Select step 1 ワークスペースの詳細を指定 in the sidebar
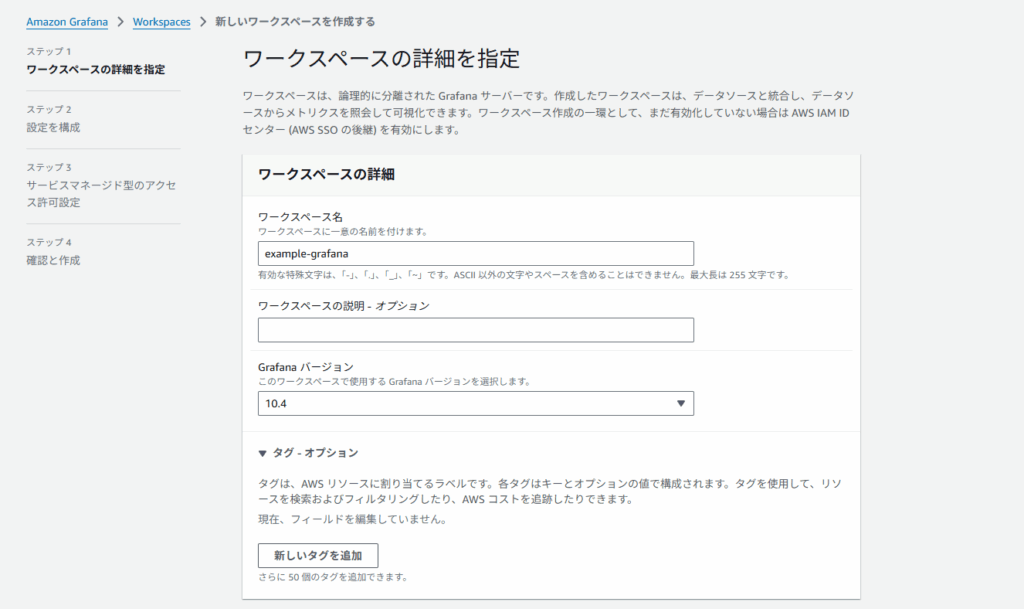1024x609 pixels. pos(95,69)
